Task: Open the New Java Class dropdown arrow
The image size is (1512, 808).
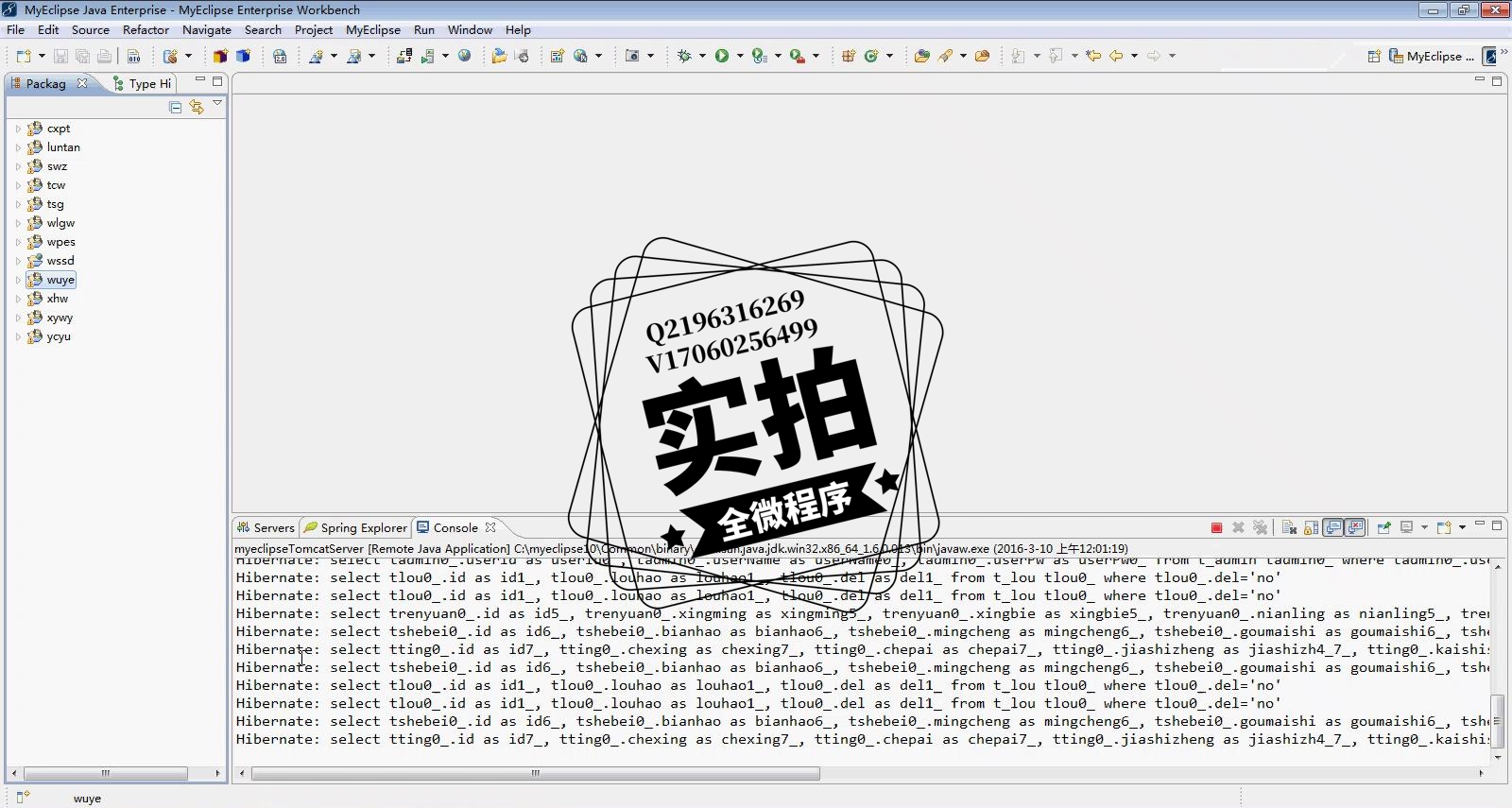Action: pos(889,56)
